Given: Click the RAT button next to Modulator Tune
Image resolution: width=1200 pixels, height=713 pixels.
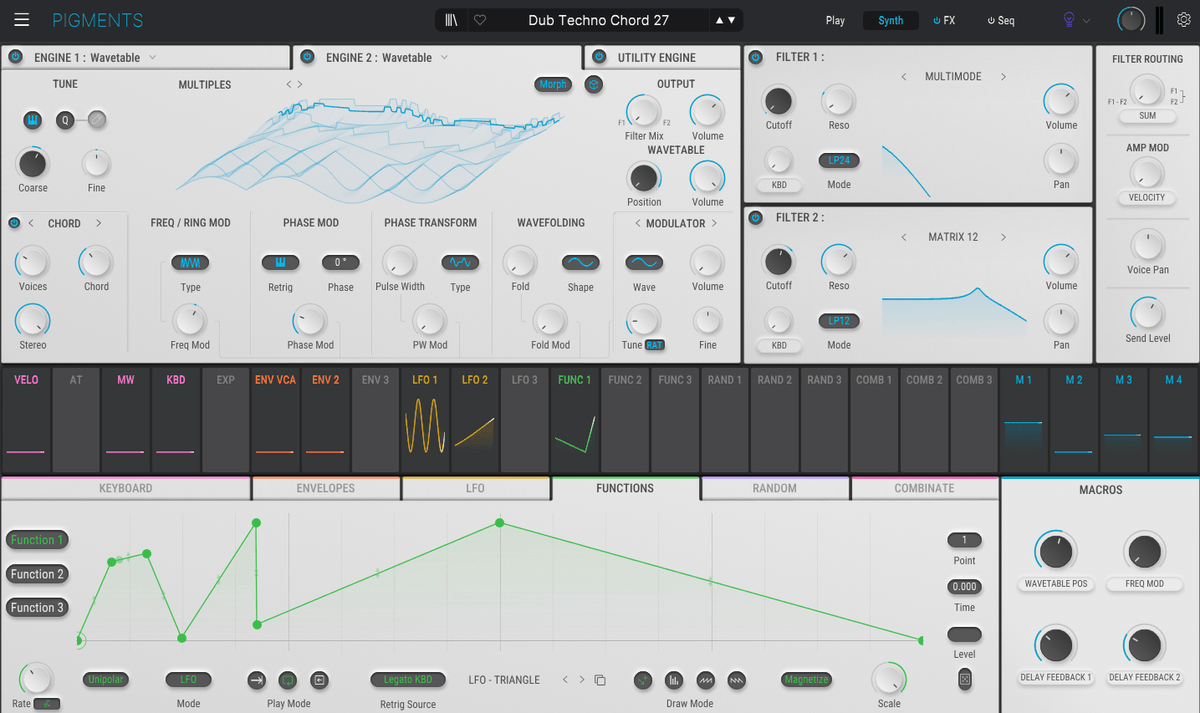Looking at the screenshot, I should [654, 345].
